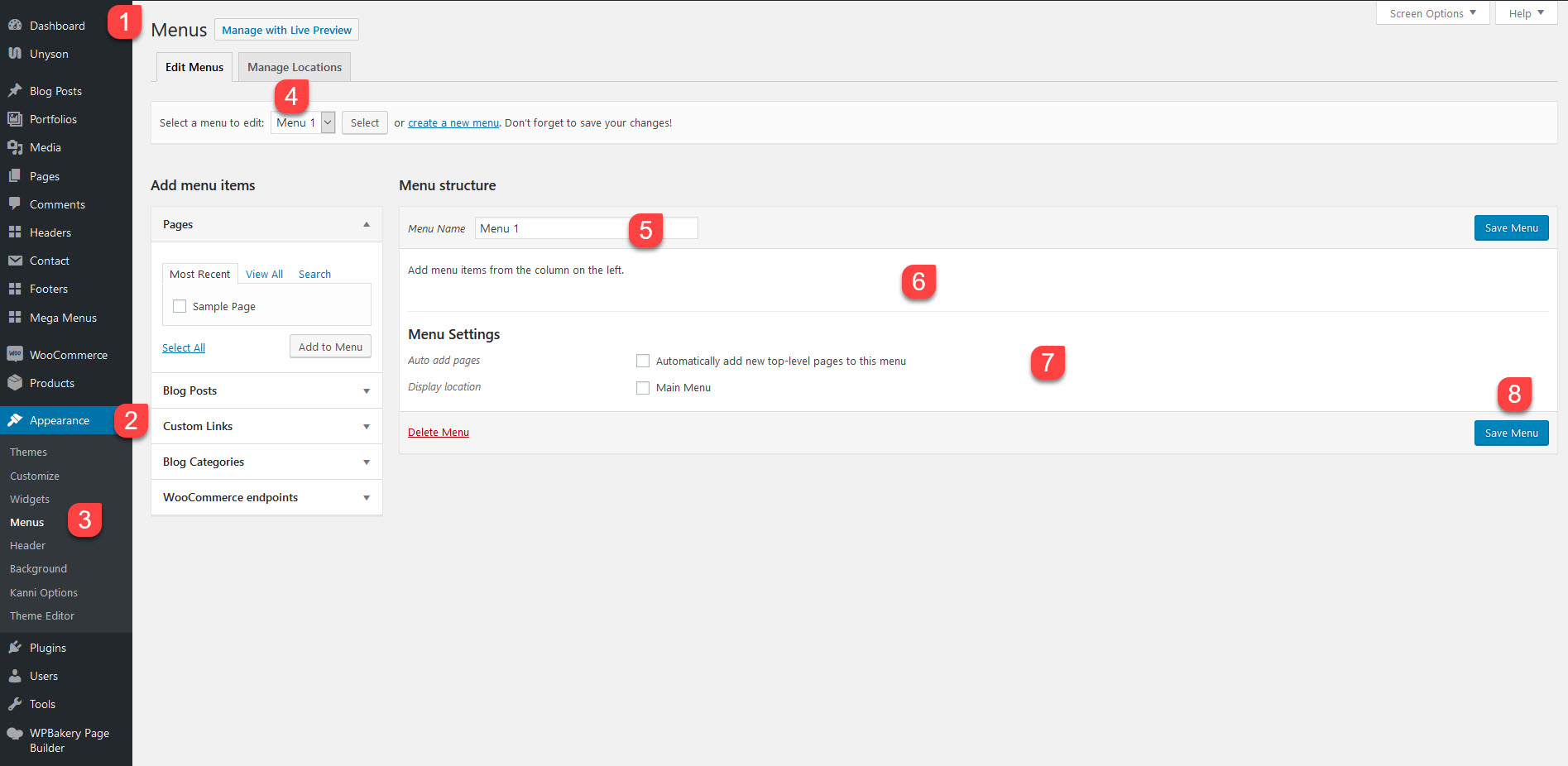The height and width of the screenshot is (766, 1568).
Task: Click the create a new menu link
Action: [453, 122]
